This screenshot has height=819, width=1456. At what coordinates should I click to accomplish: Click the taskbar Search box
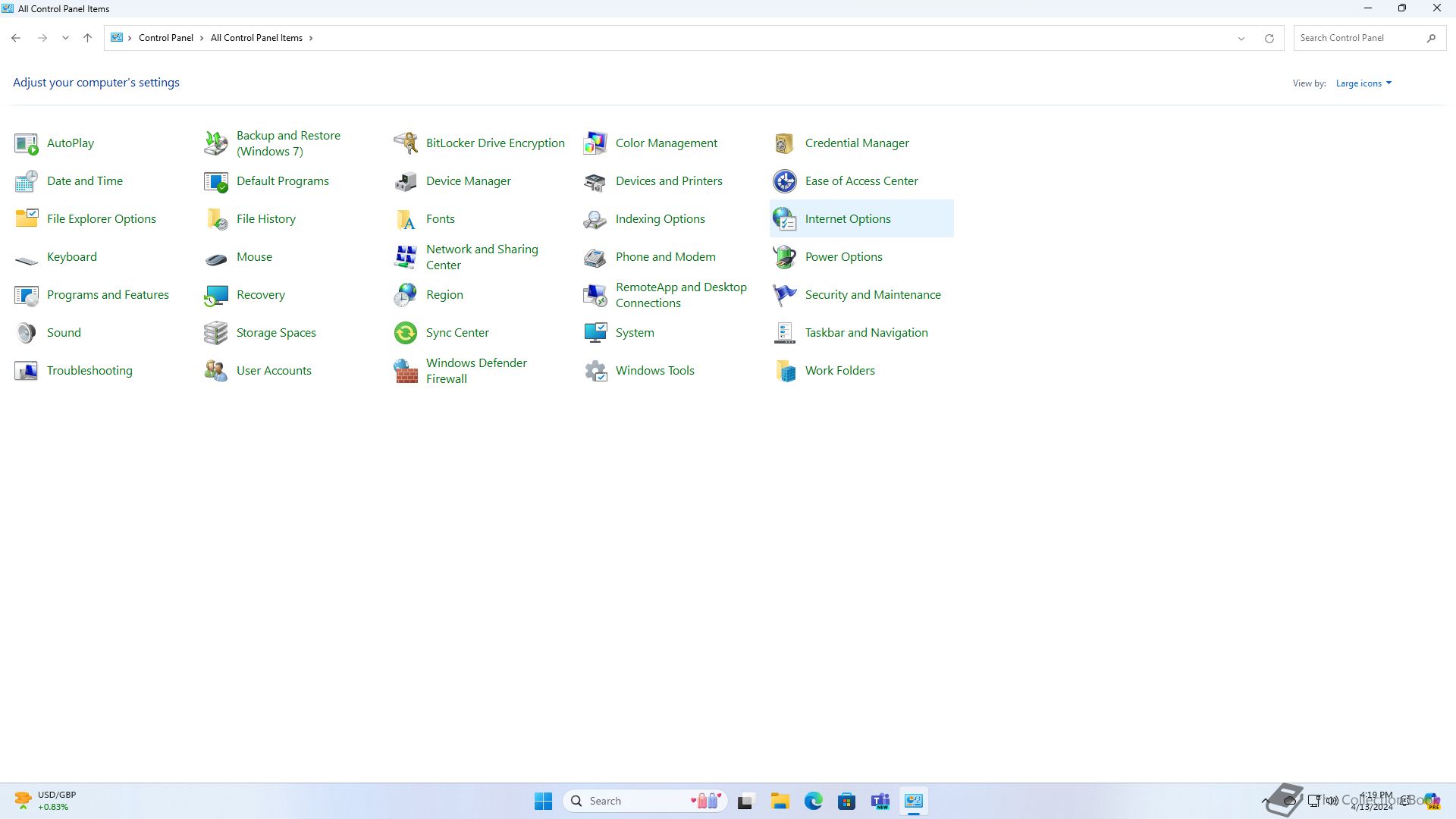point(645,801)
